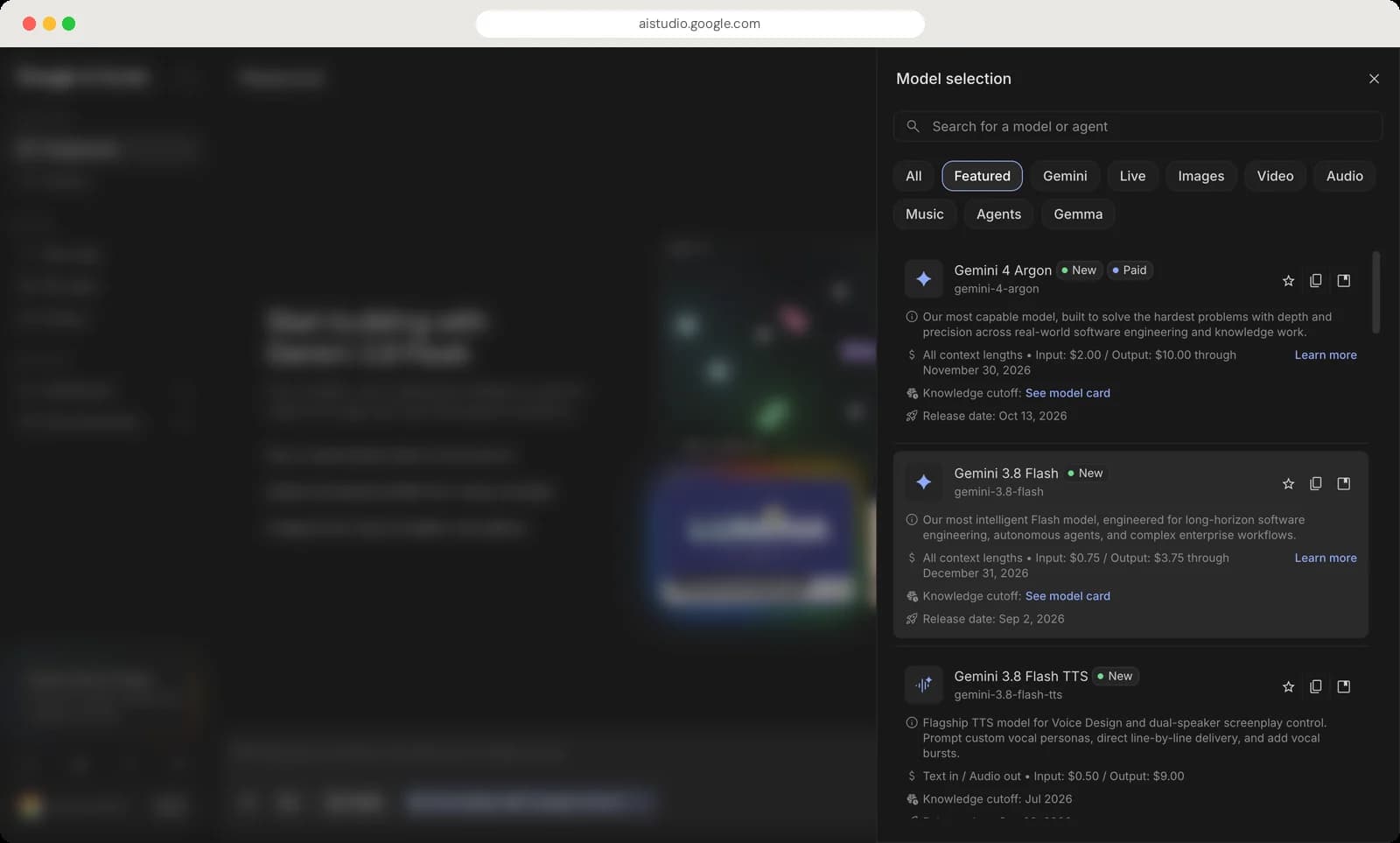The image size is (1400, 843).
Task: Open Gemini 3.8 Flash documentation icon
Action: pos(1344,484)
